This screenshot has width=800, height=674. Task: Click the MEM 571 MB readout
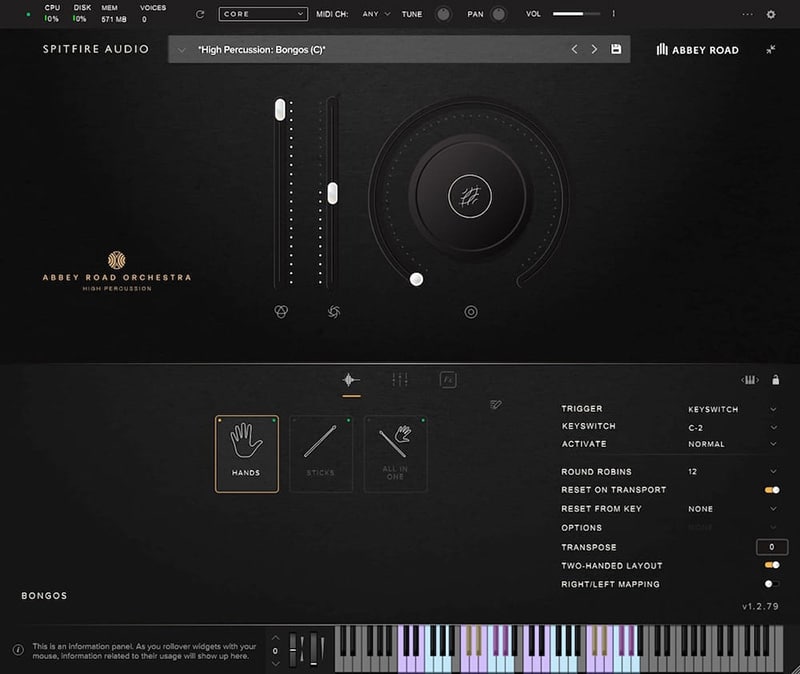pos(113,14)
